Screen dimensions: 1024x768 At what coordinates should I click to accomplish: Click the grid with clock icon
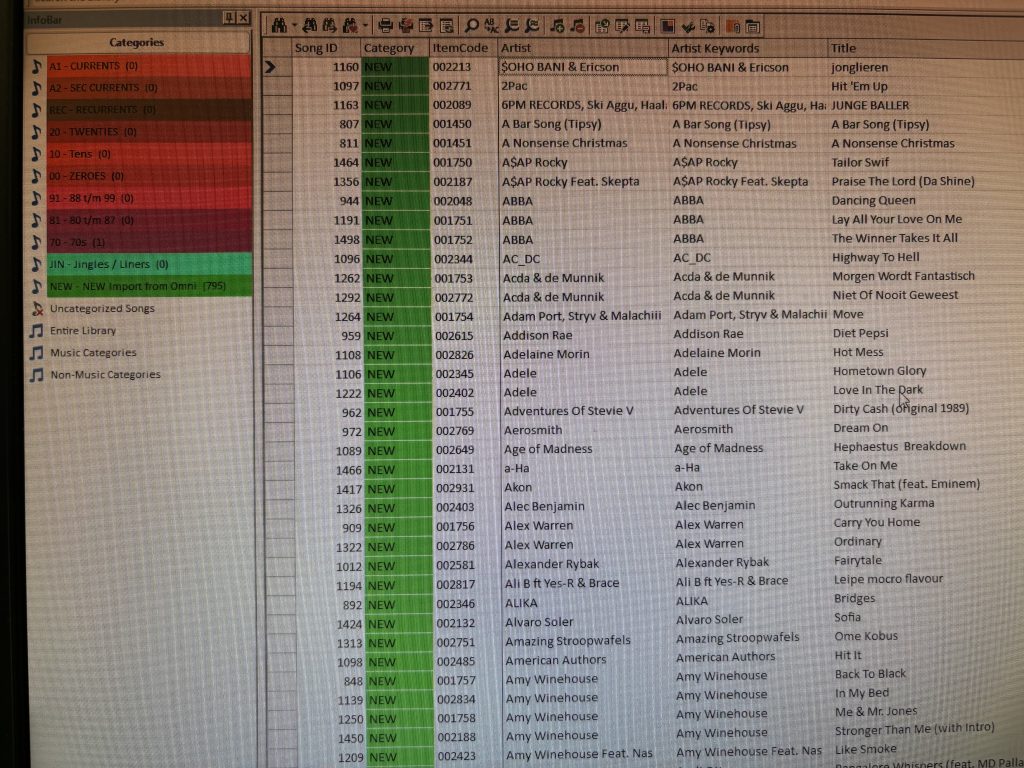pos(602,25)
